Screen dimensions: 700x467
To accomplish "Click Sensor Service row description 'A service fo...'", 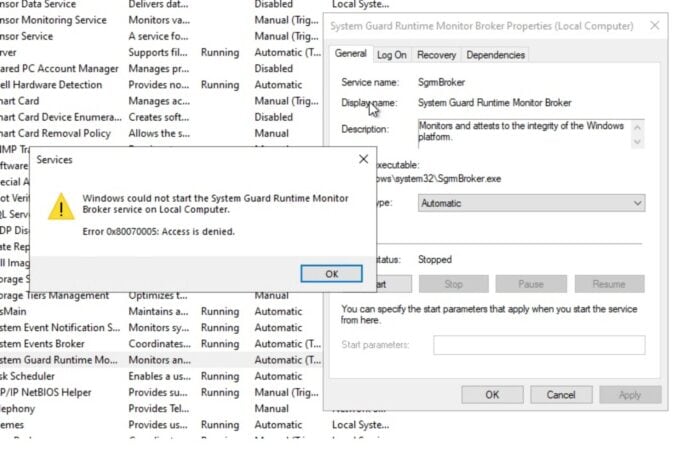I will coord(158,36).
